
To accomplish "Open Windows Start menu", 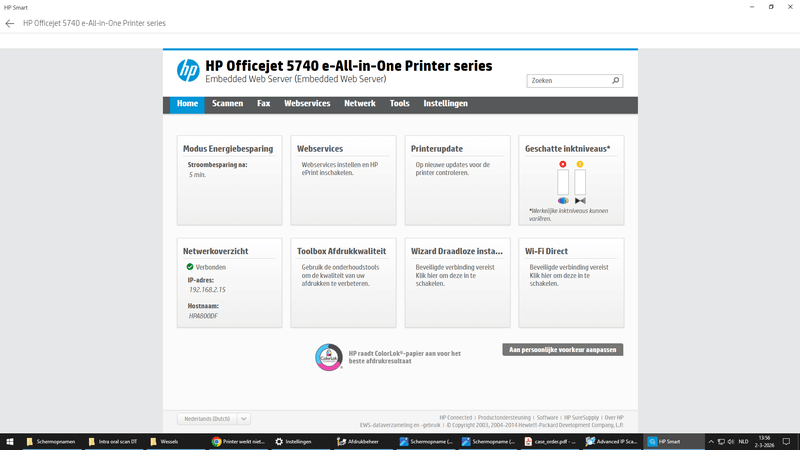I will (9, 442).
